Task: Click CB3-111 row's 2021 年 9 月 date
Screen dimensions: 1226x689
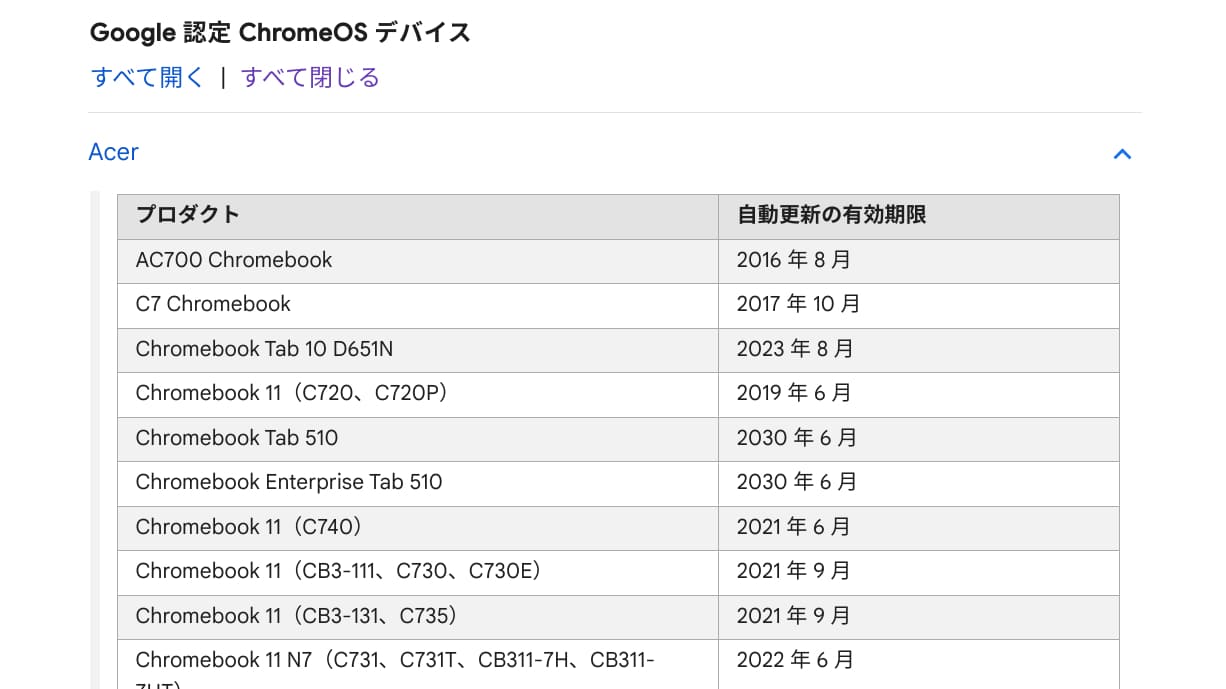Action: (794, 571)
